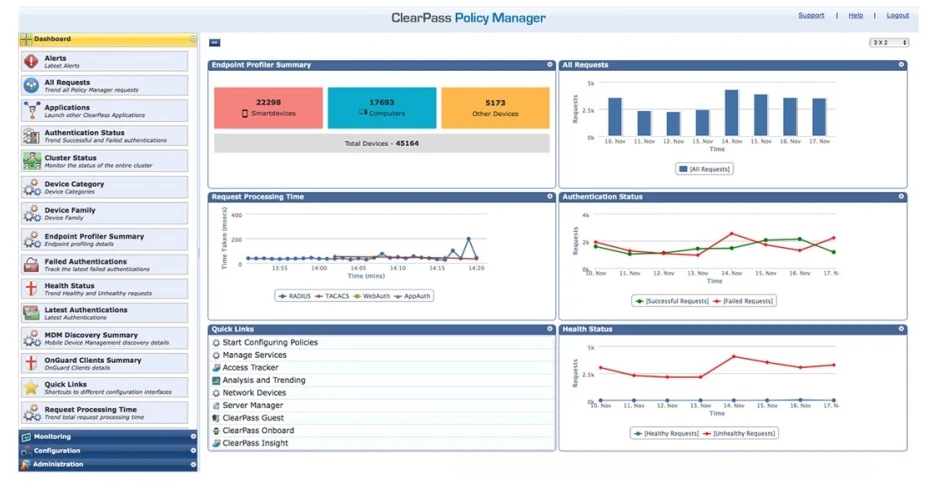Toggle Failed Requests legend entry
This screenshot has height=488, width=929.
(x=744, y=301)
